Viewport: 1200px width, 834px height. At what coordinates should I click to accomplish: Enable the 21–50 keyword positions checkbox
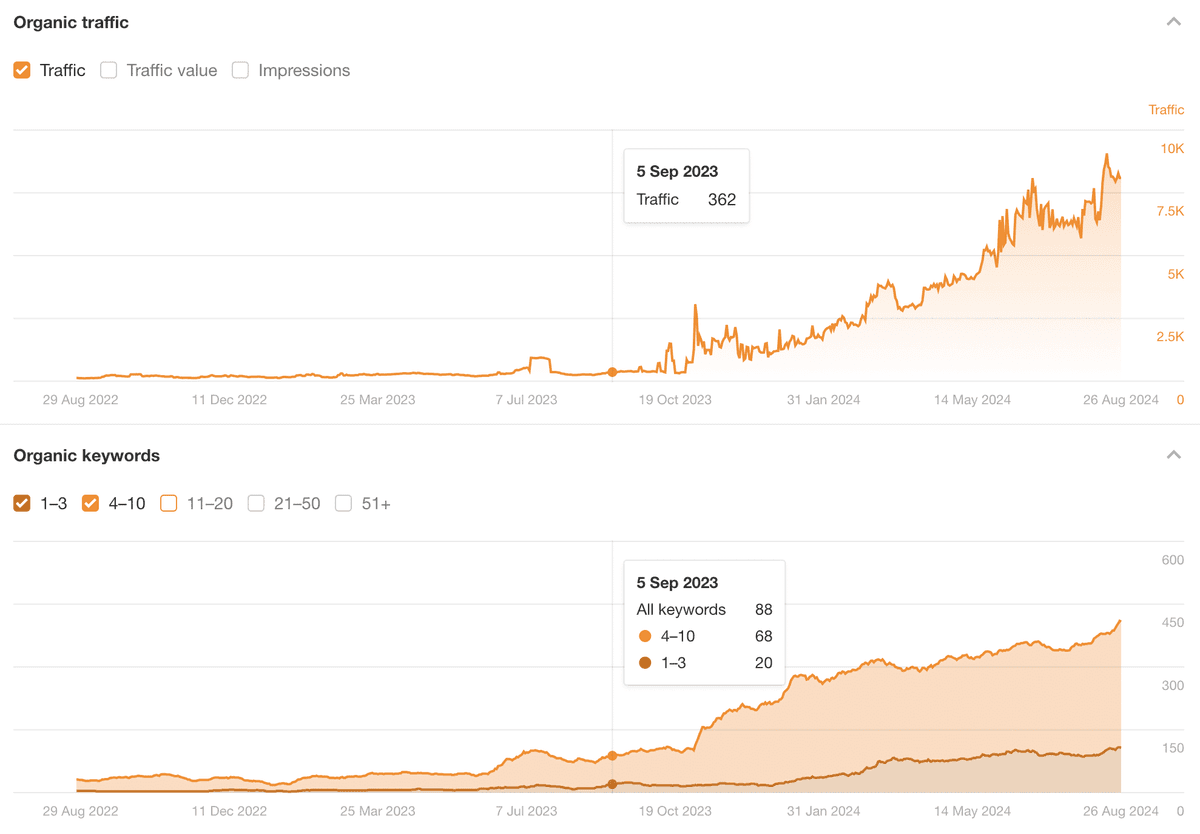pyautogui.click(x=256, y=504)
